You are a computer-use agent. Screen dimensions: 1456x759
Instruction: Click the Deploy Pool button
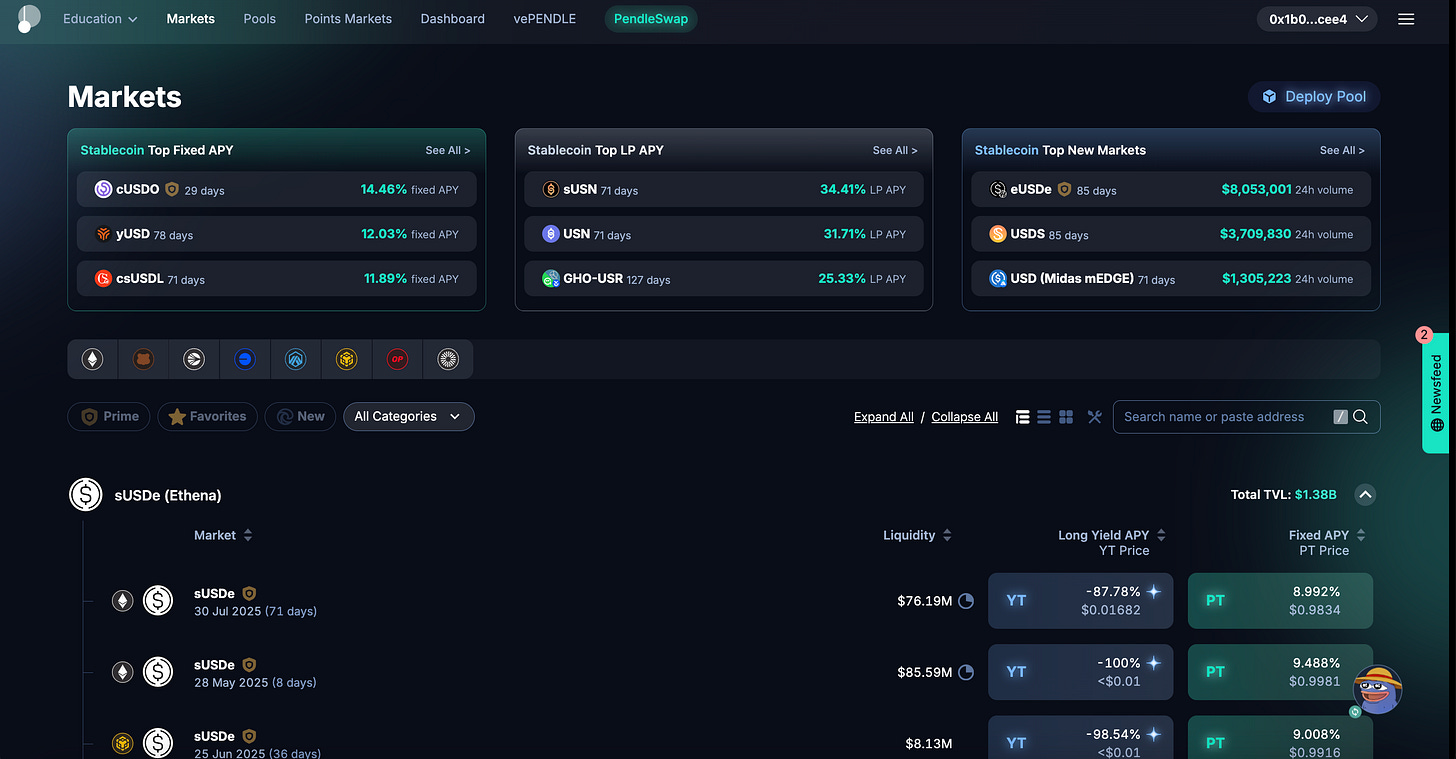click(1314, 96)
